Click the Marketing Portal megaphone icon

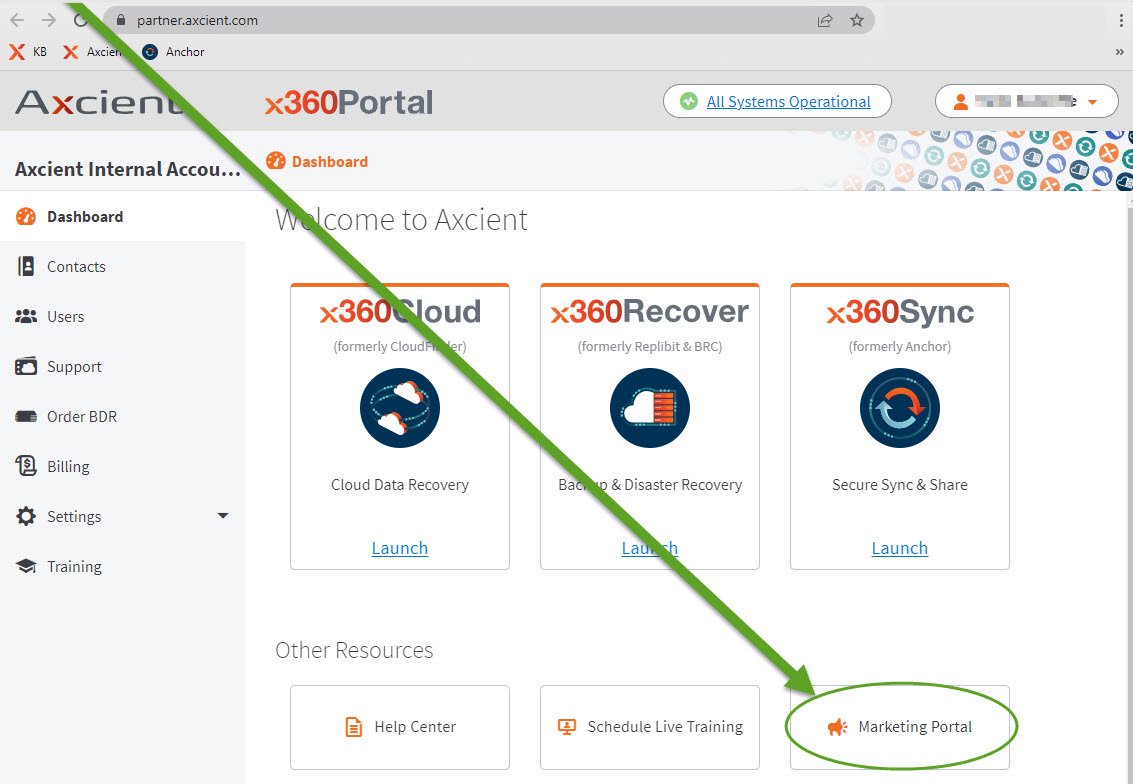[x=837, y=727]
